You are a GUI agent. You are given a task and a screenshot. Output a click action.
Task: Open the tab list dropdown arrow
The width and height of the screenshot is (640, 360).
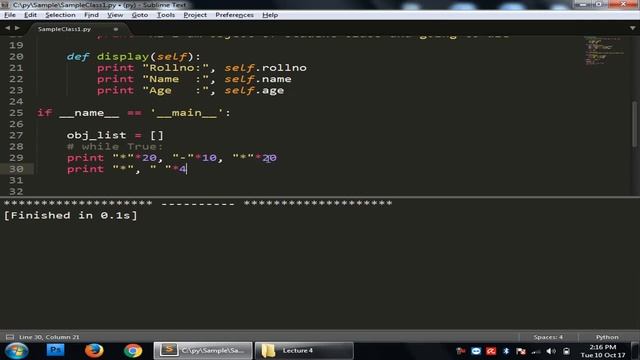[632, 28]
